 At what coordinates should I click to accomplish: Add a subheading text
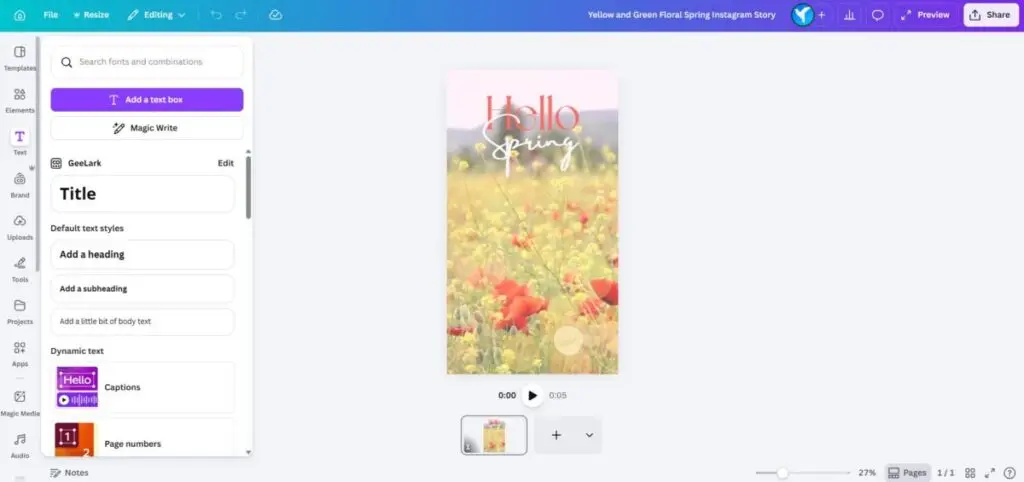[142, 289]
